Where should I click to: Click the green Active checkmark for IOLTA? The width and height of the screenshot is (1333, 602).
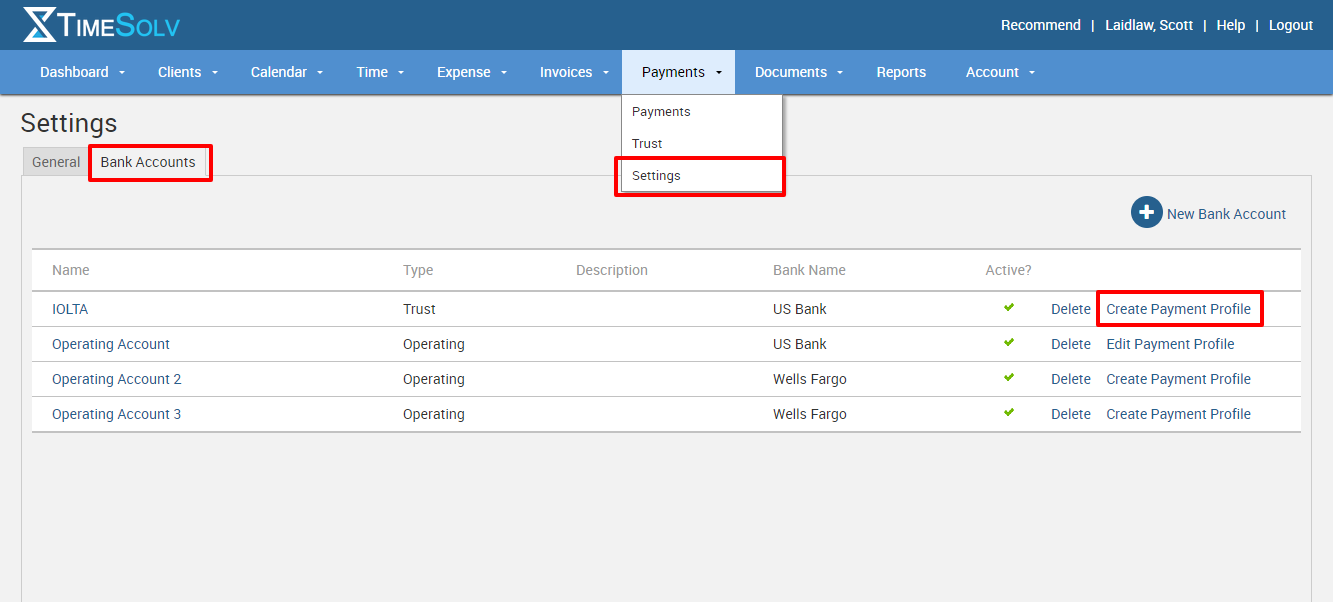tap(1009, 308)
